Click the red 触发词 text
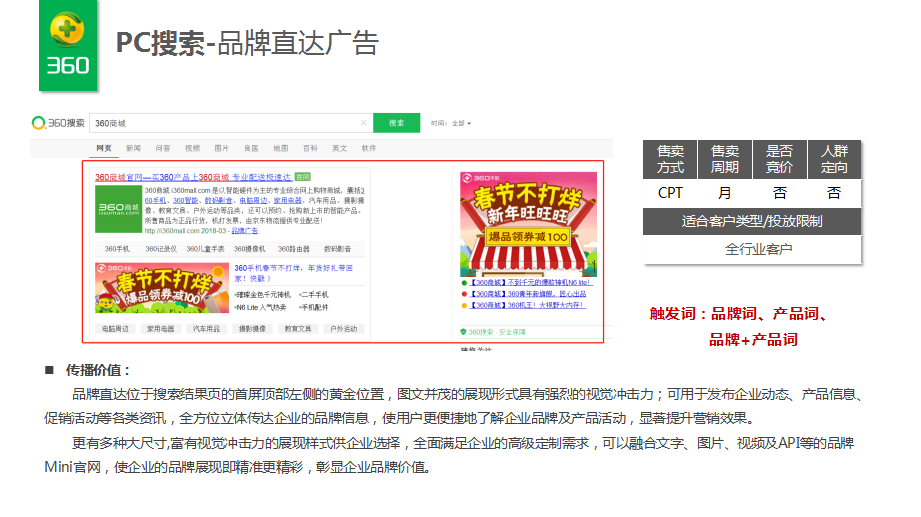The width and height of the screenshot is (921, 517). click(x=739, y=326)
